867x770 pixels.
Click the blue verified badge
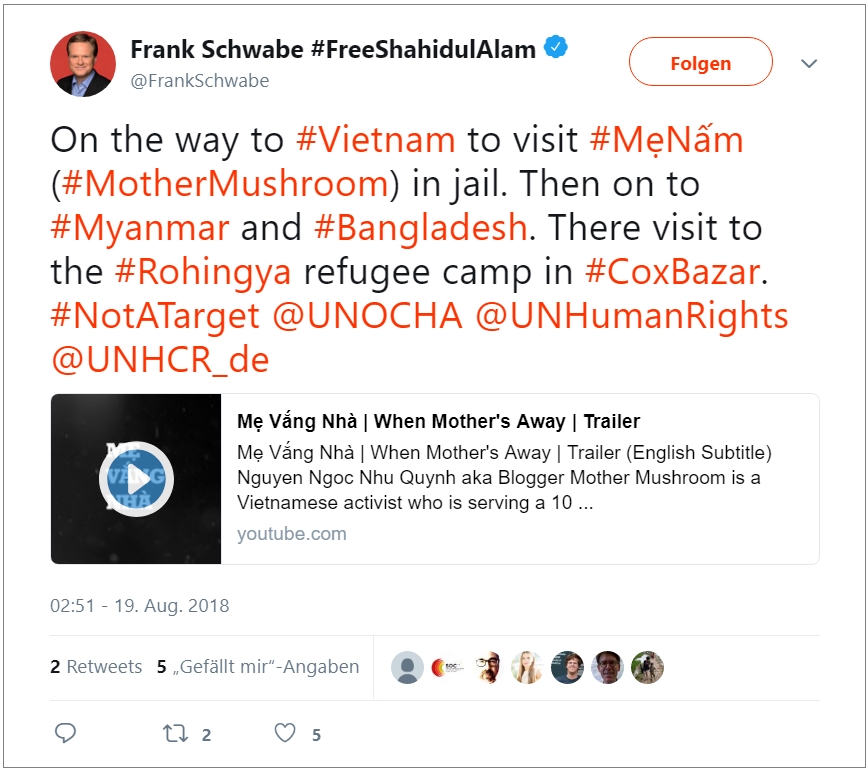pos(555,47)
